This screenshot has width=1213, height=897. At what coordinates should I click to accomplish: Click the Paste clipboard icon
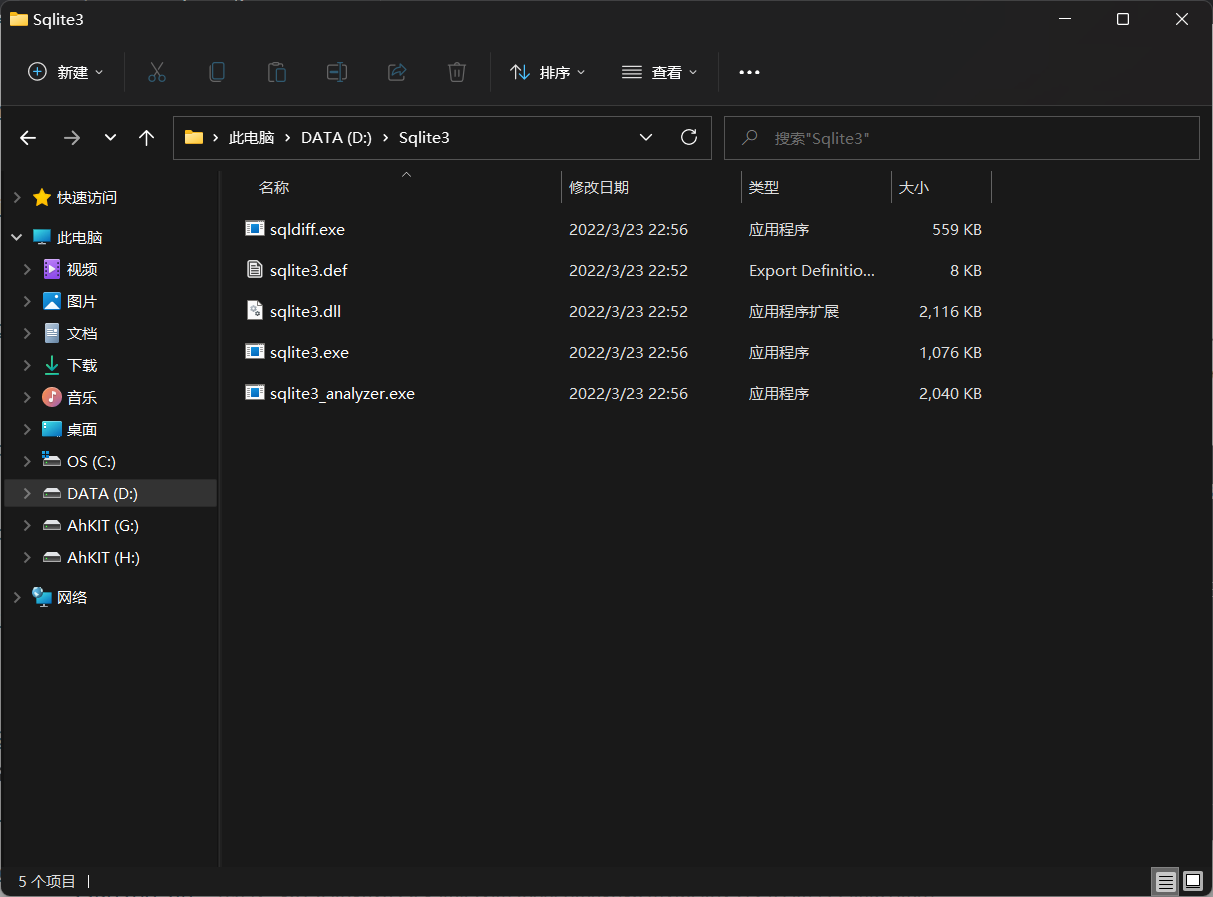click(276, 72)
